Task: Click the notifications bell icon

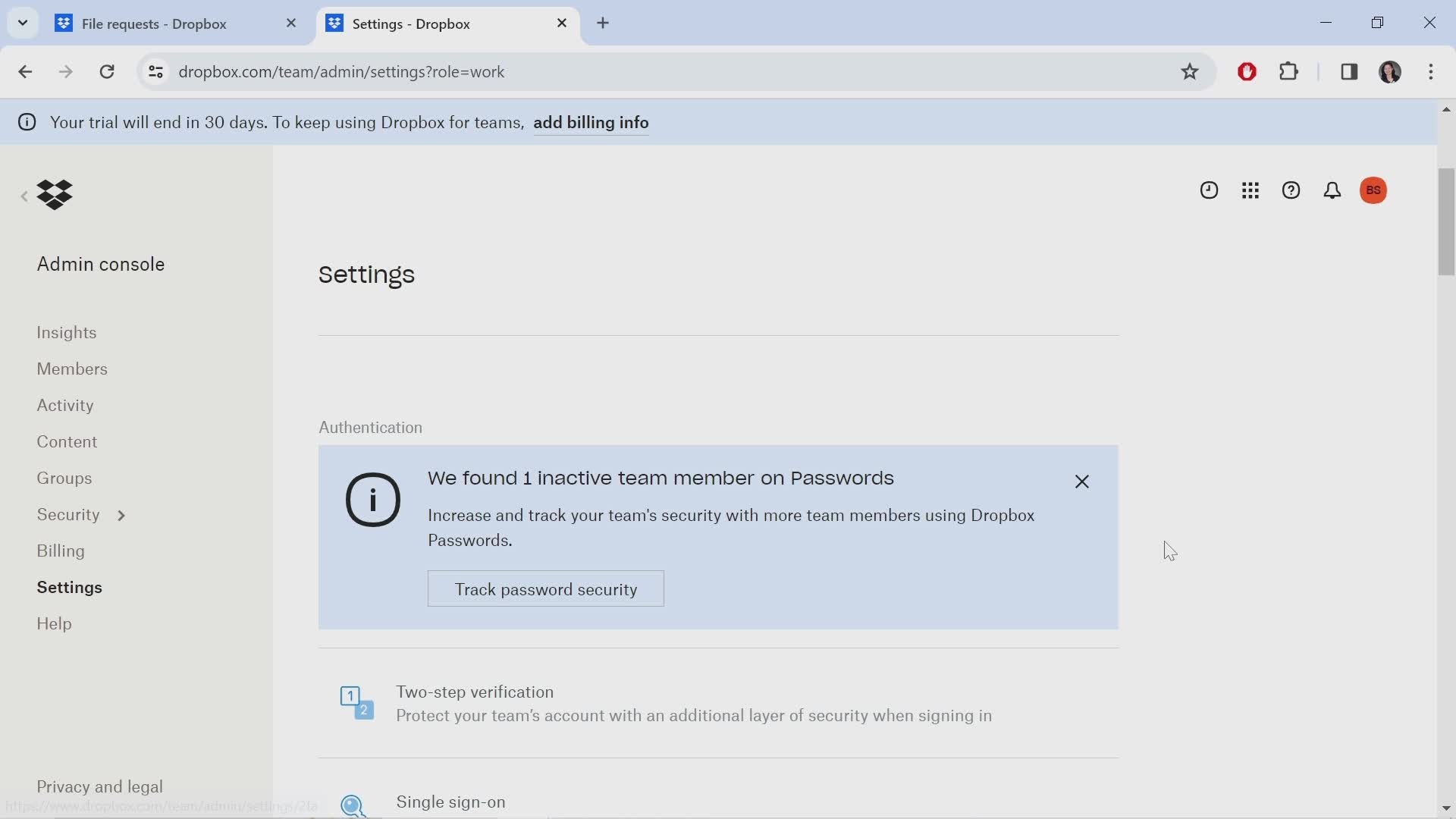Action: pyautogui.click(x=1332, y=190)
